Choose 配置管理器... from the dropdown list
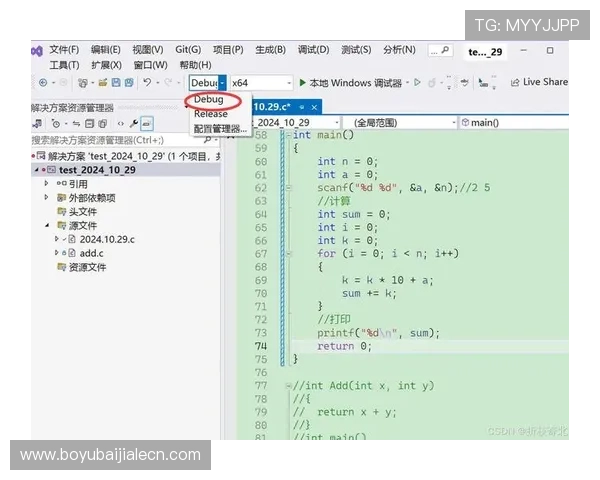Screen dimensions: 600x480 [x=220, y=128]
